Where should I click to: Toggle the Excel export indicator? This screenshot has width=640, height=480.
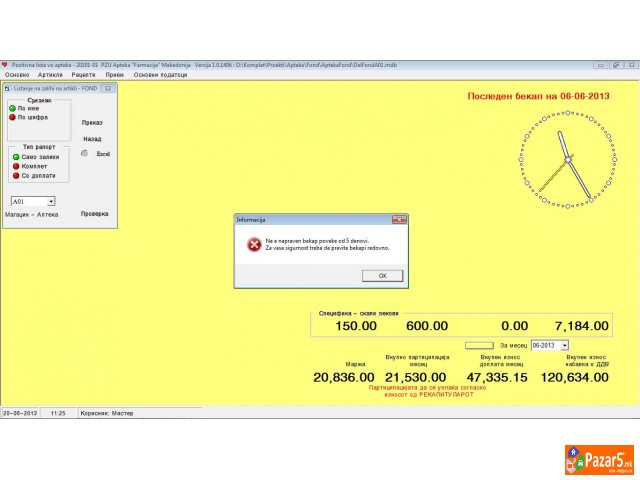point(85,154)
